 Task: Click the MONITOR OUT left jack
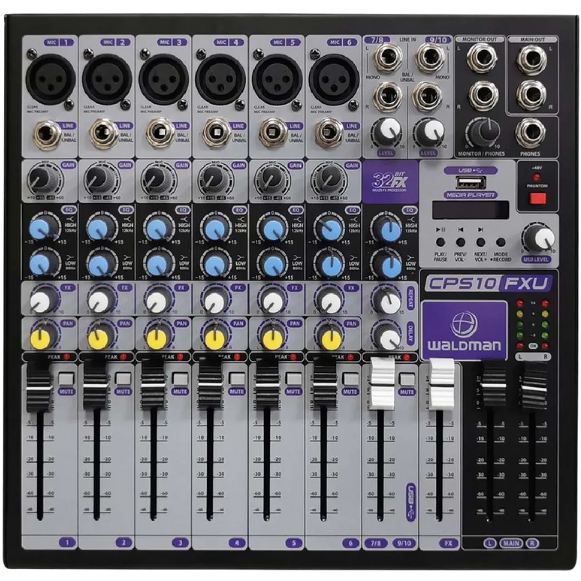tap(482, 58)
